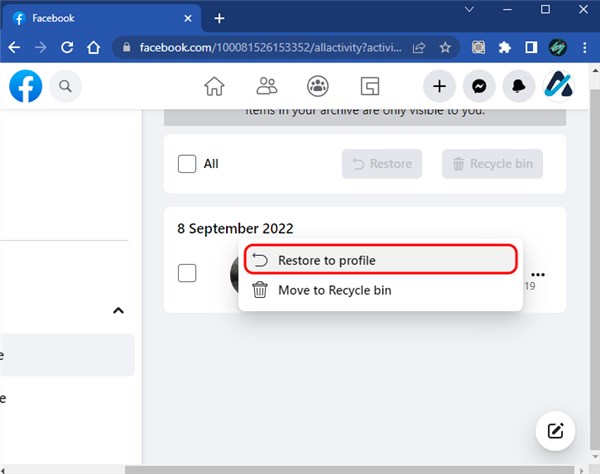Toggle the browser side panel
This screenshot has height=474, width=600.
click(531, 47)
